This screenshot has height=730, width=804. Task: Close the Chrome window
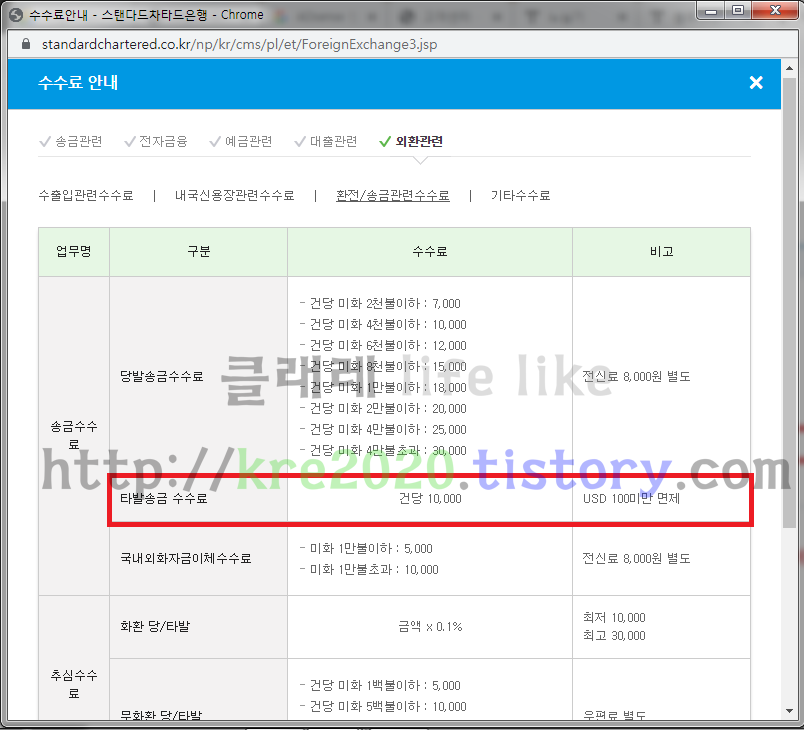775,11
